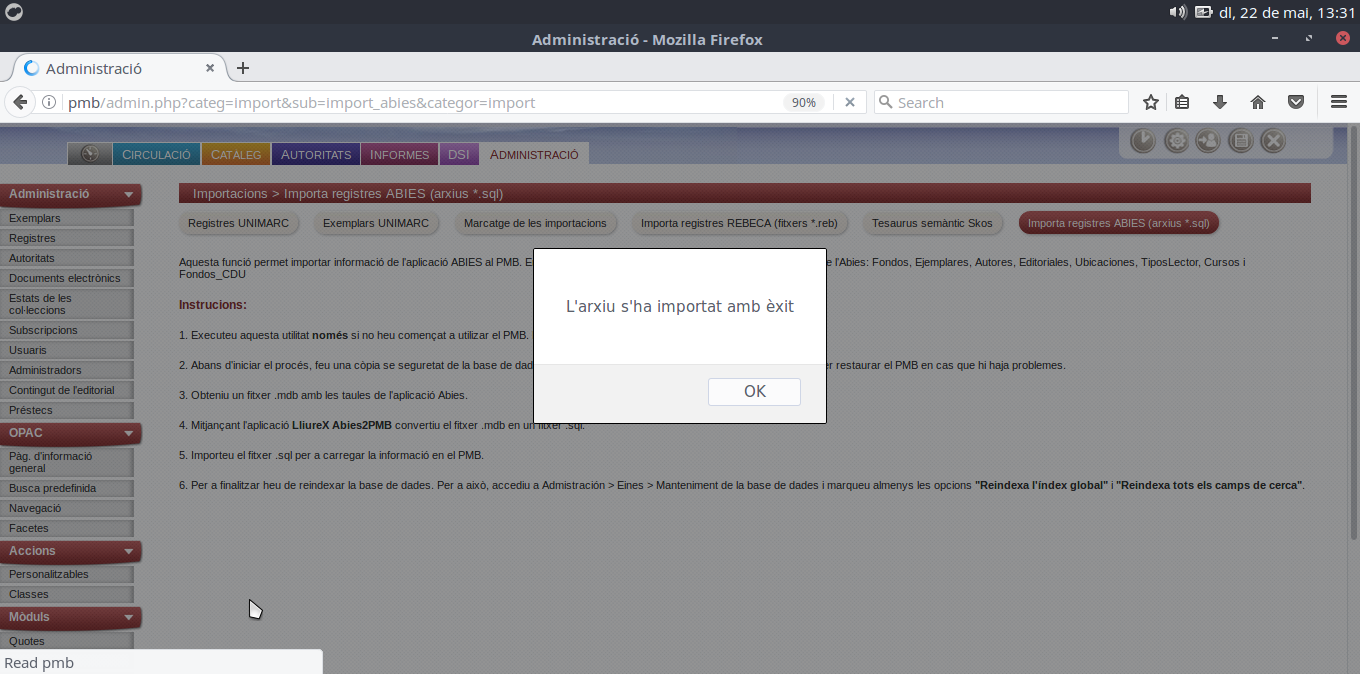The height and width of the screenshot is (674, 1360).
Task: Click the floppy disk save icon in PMB header
Action: (x=1240, y=141)
